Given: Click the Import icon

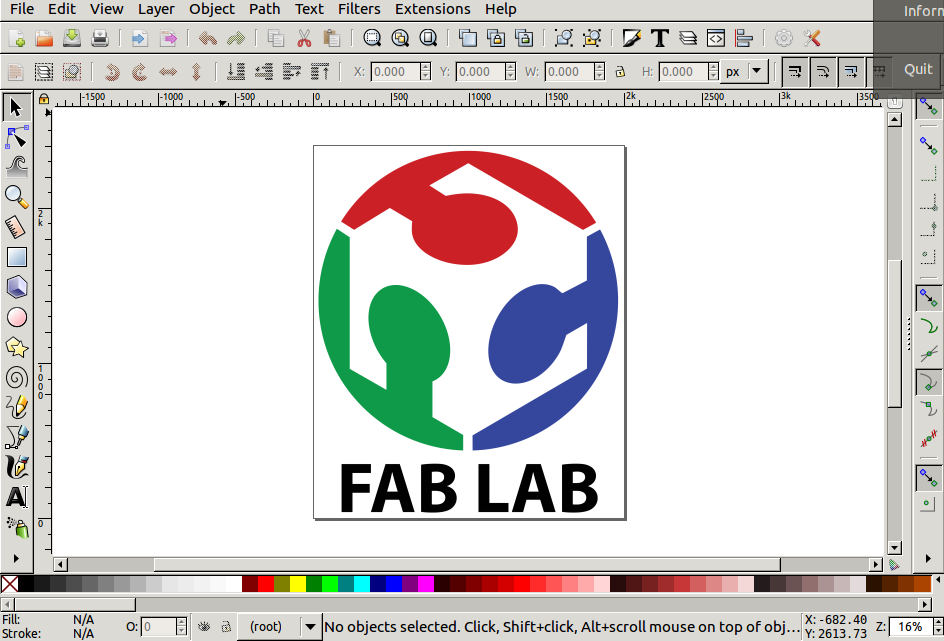Looking at the screenshot, I should click(140, 39).
